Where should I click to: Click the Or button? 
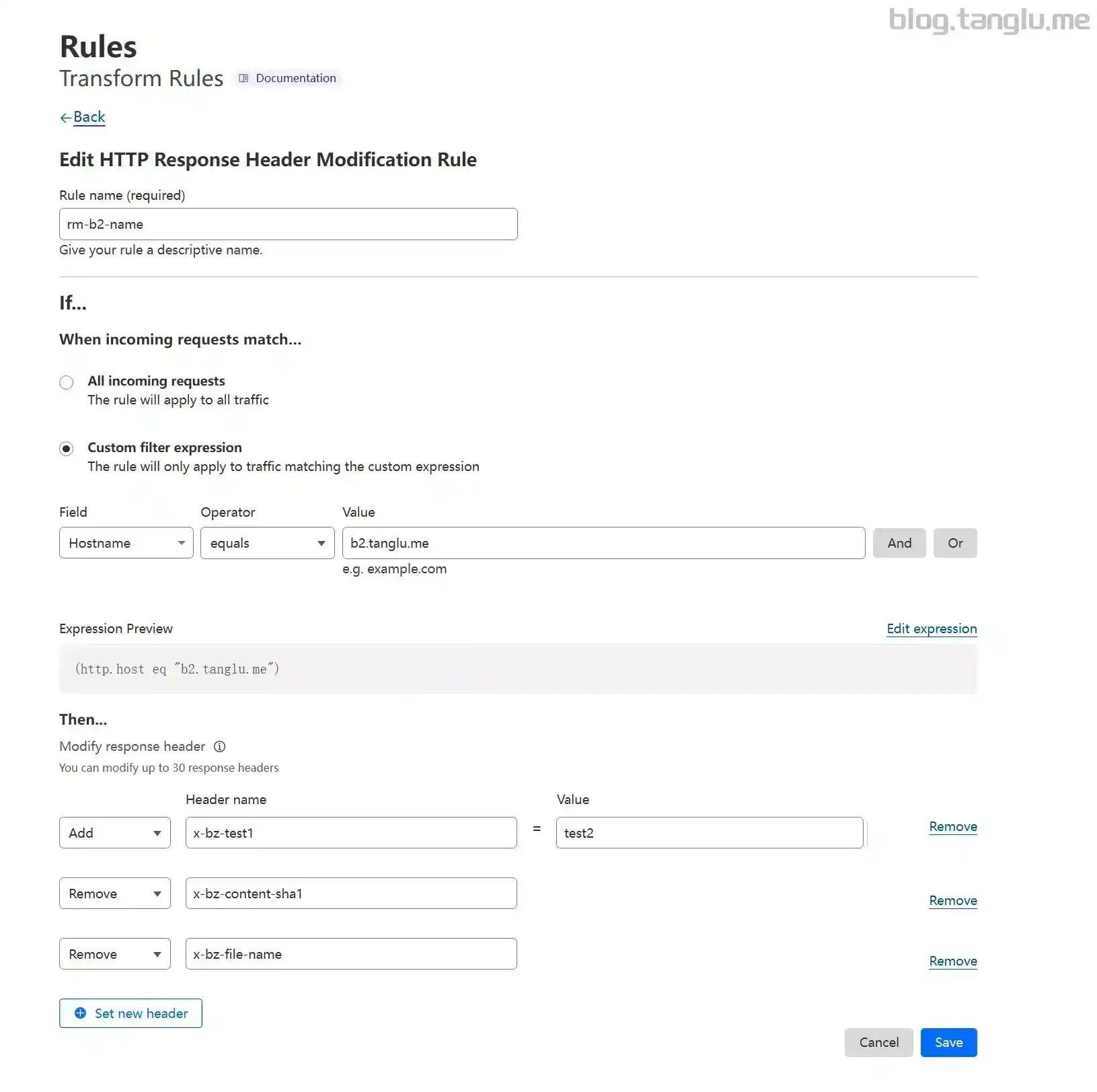pos(955,543)
